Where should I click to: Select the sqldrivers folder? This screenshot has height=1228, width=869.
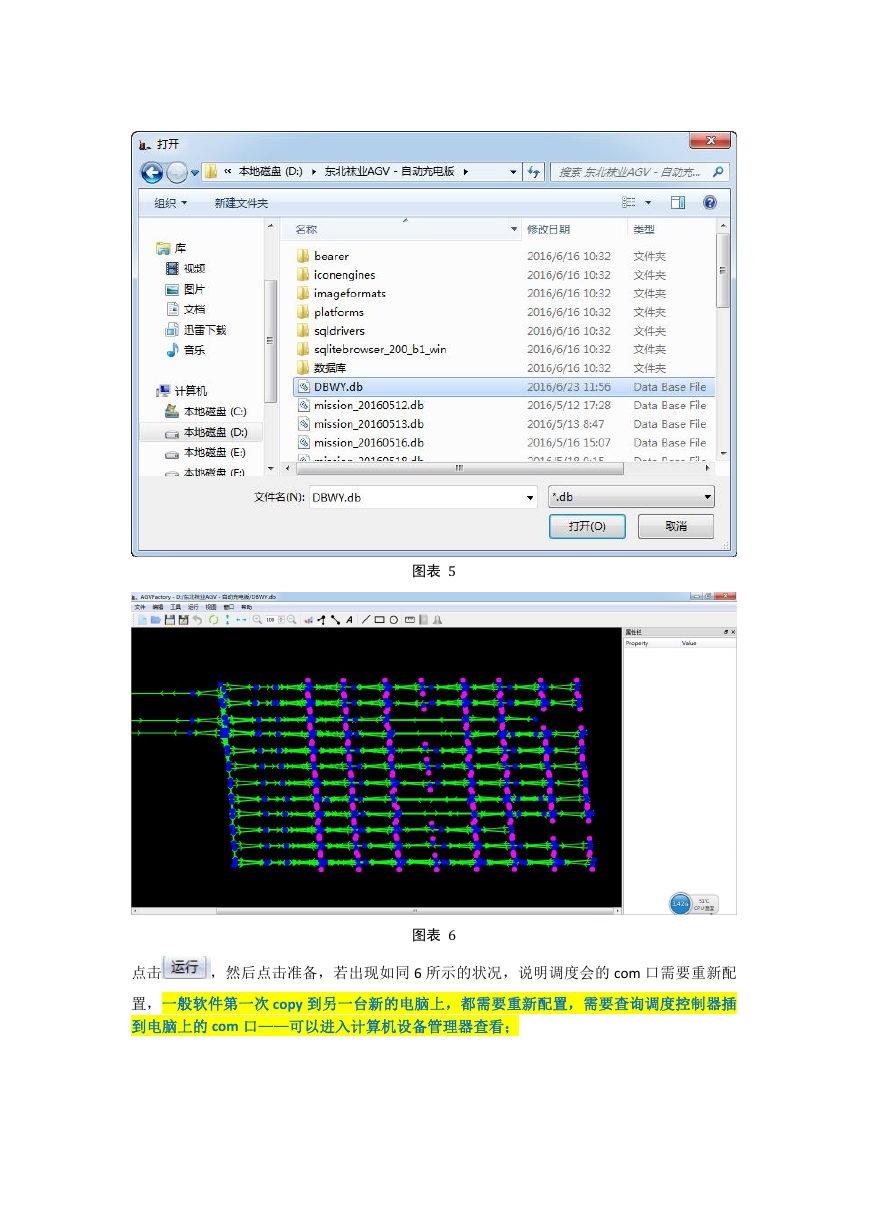[x=339, y=331]
